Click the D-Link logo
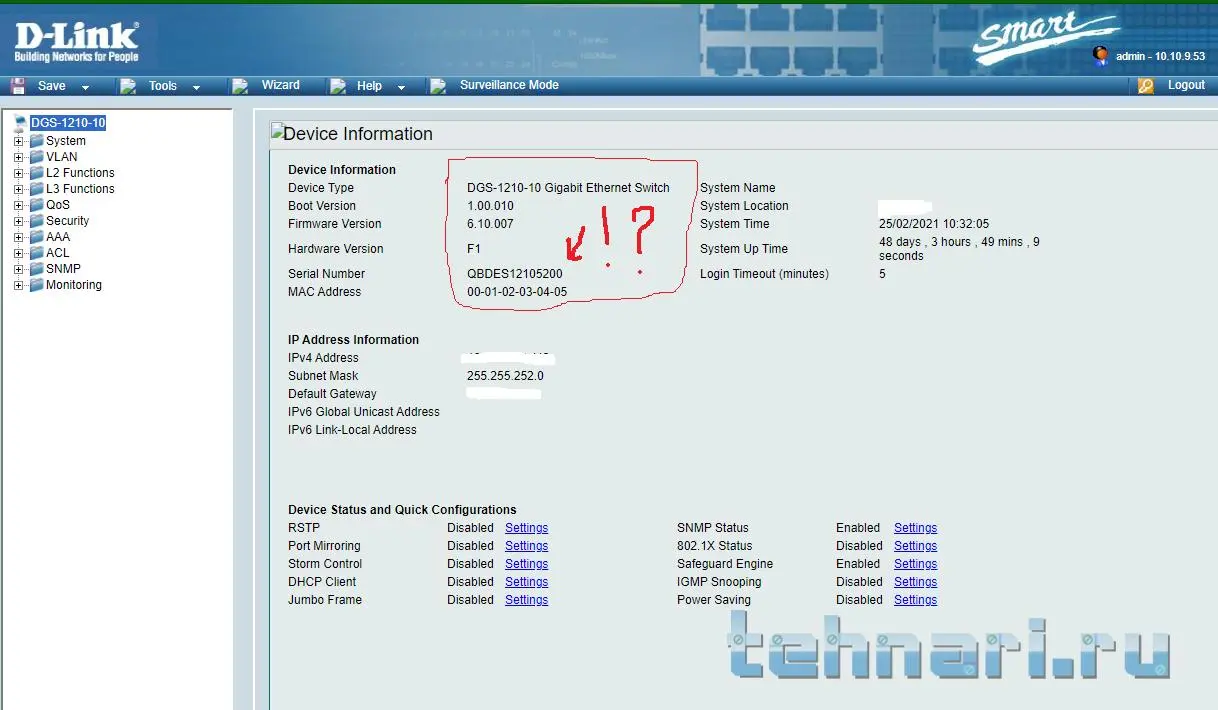Viewport: 1218px width, 710px height. pos(77,42)
